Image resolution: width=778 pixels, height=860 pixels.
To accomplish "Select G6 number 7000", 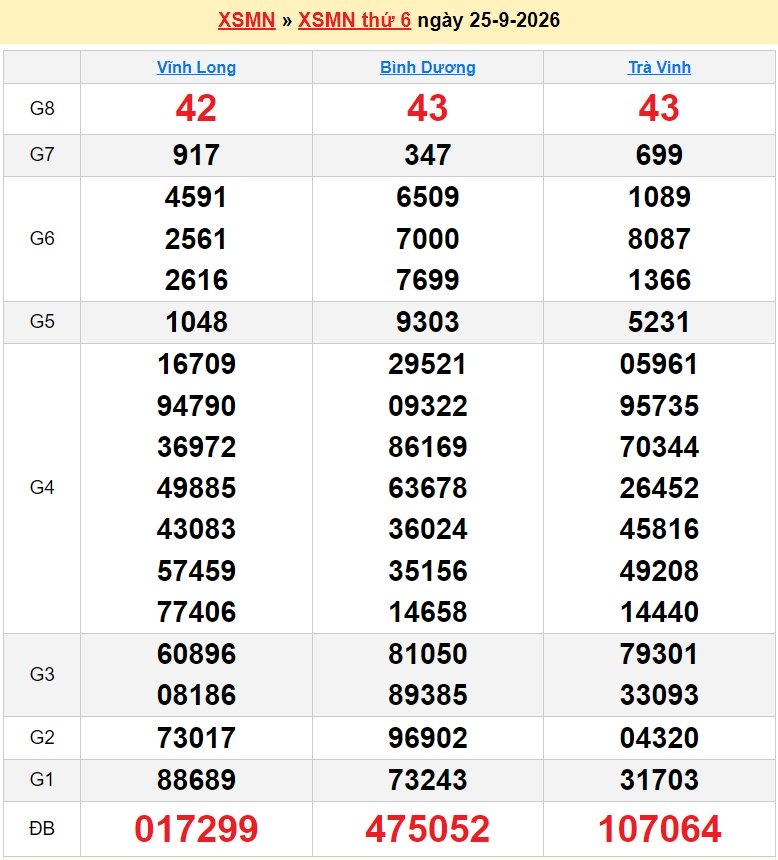I will coord(428,239).
